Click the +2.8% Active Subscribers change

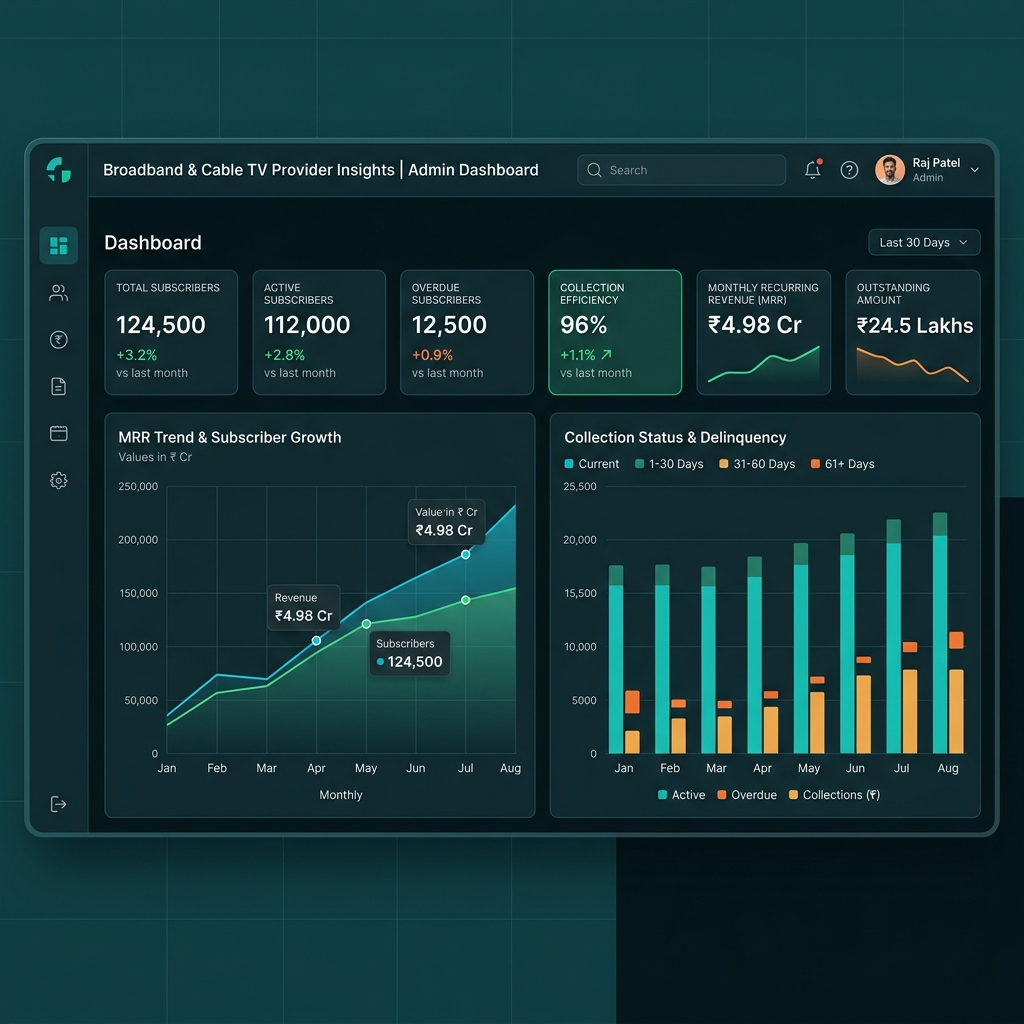tap(284, 355)
